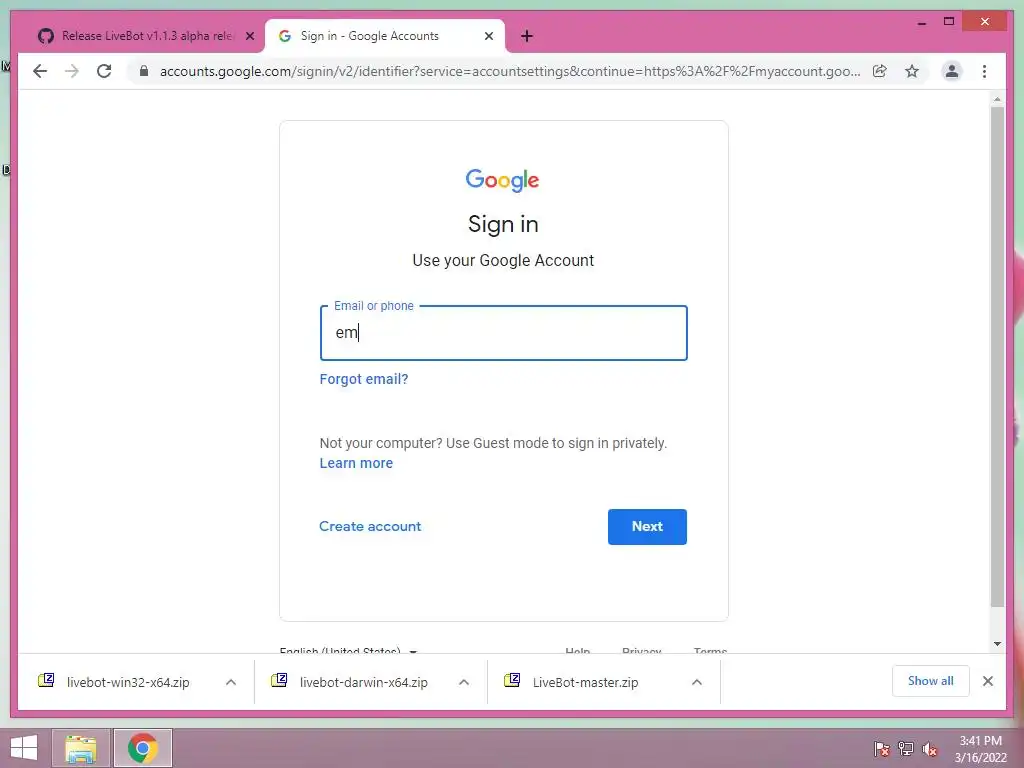1024x768 pixels.
Task: Expand options for LiveBot-master.zip download
Action: pos(697,682)
